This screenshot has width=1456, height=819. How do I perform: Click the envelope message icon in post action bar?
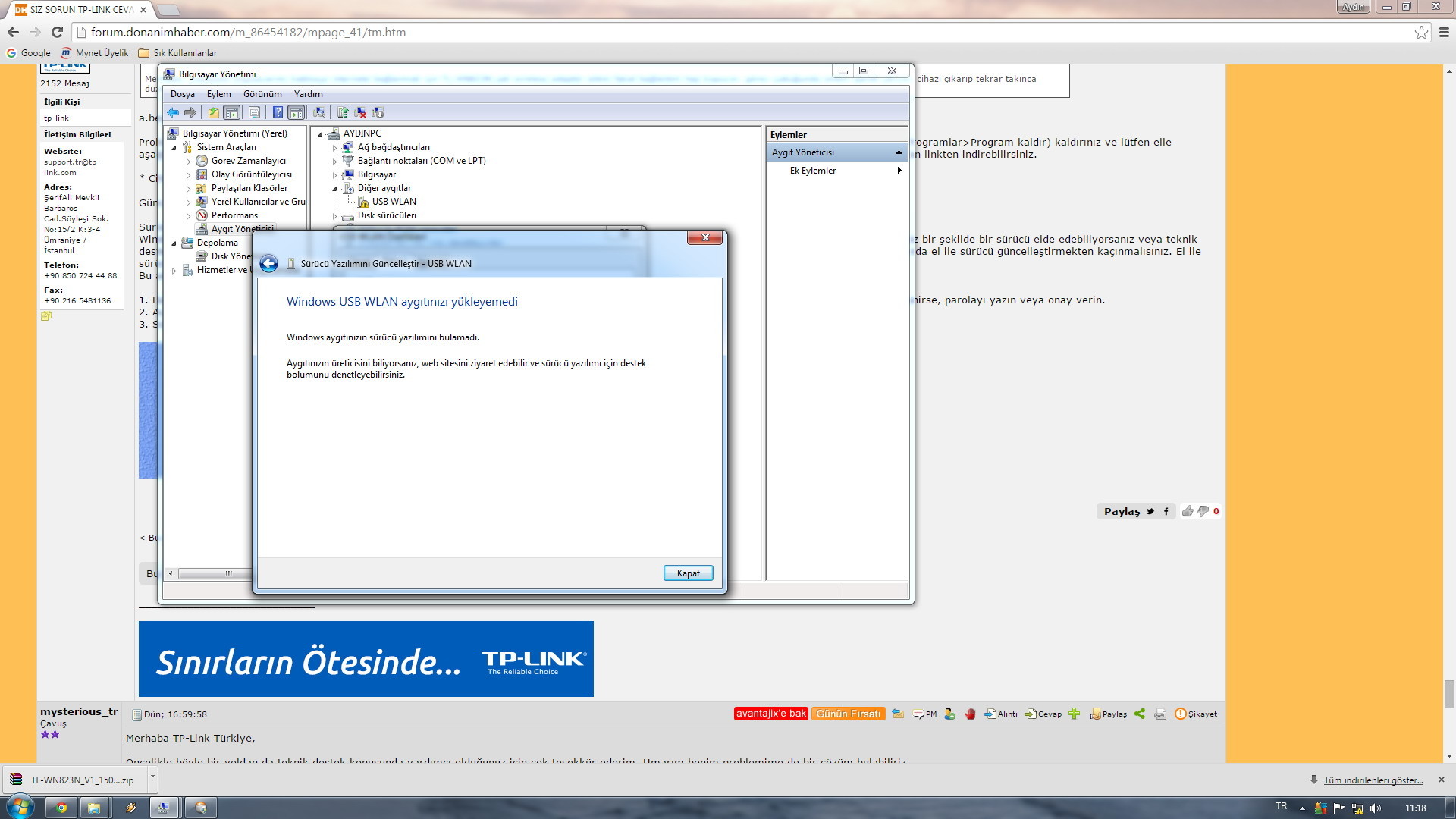[898, 714]
